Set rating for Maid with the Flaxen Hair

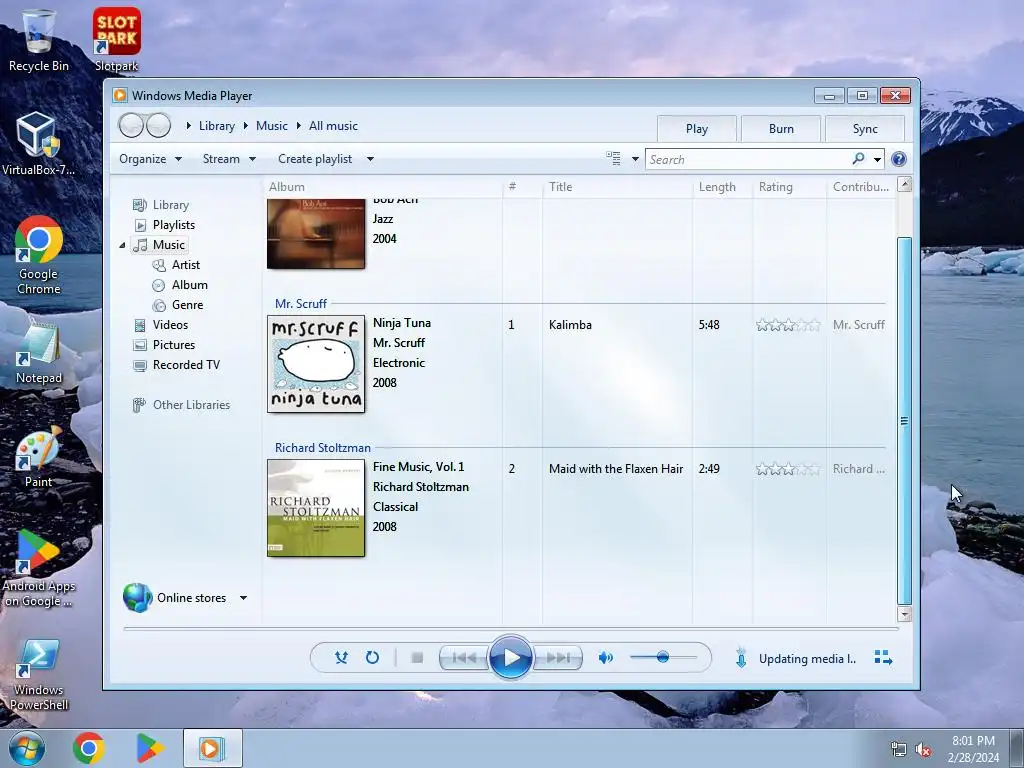[788, 469]
